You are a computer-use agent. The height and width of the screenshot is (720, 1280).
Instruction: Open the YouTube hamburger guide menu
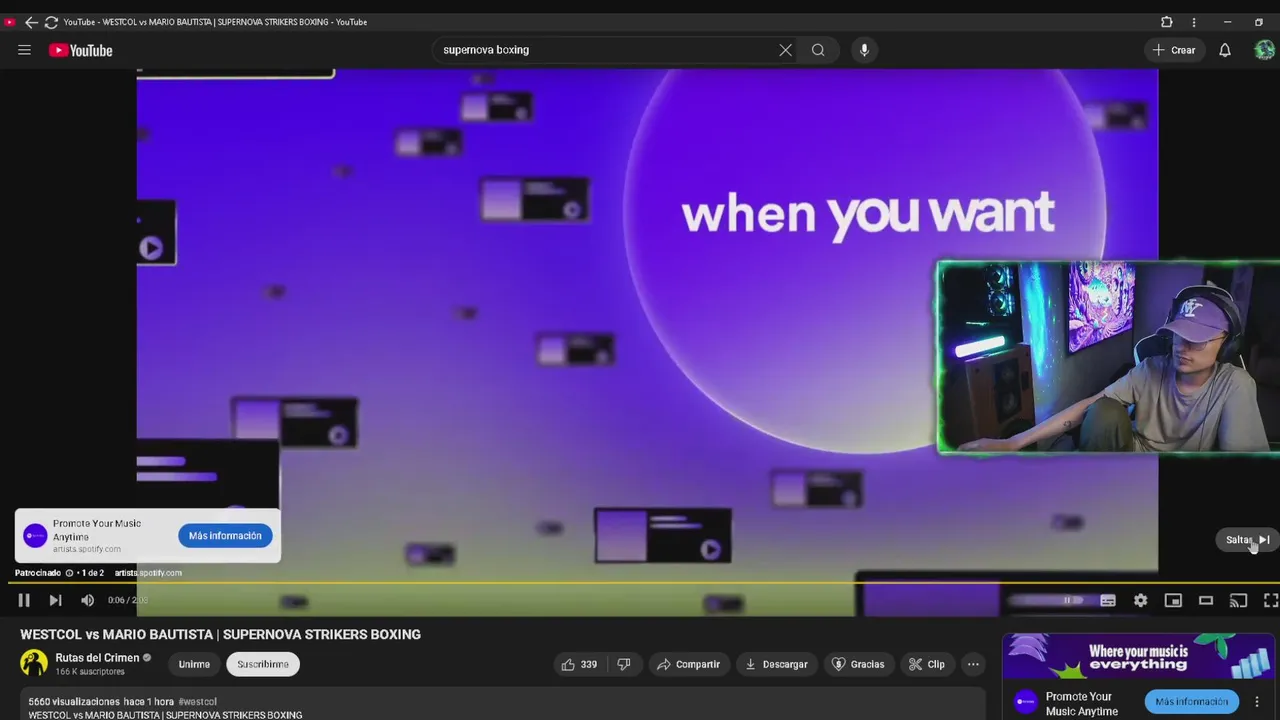[24, 50]
